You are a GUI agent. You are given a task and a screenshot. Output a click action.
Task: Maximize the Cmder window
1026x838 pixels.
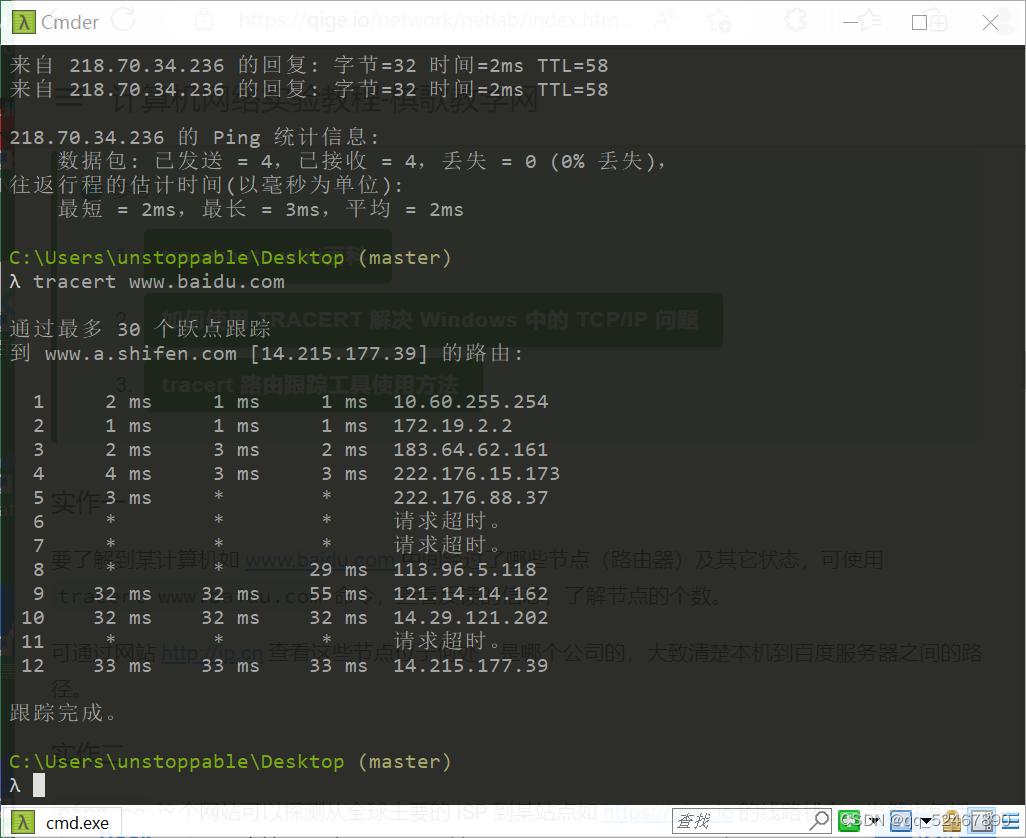(919, 22)
